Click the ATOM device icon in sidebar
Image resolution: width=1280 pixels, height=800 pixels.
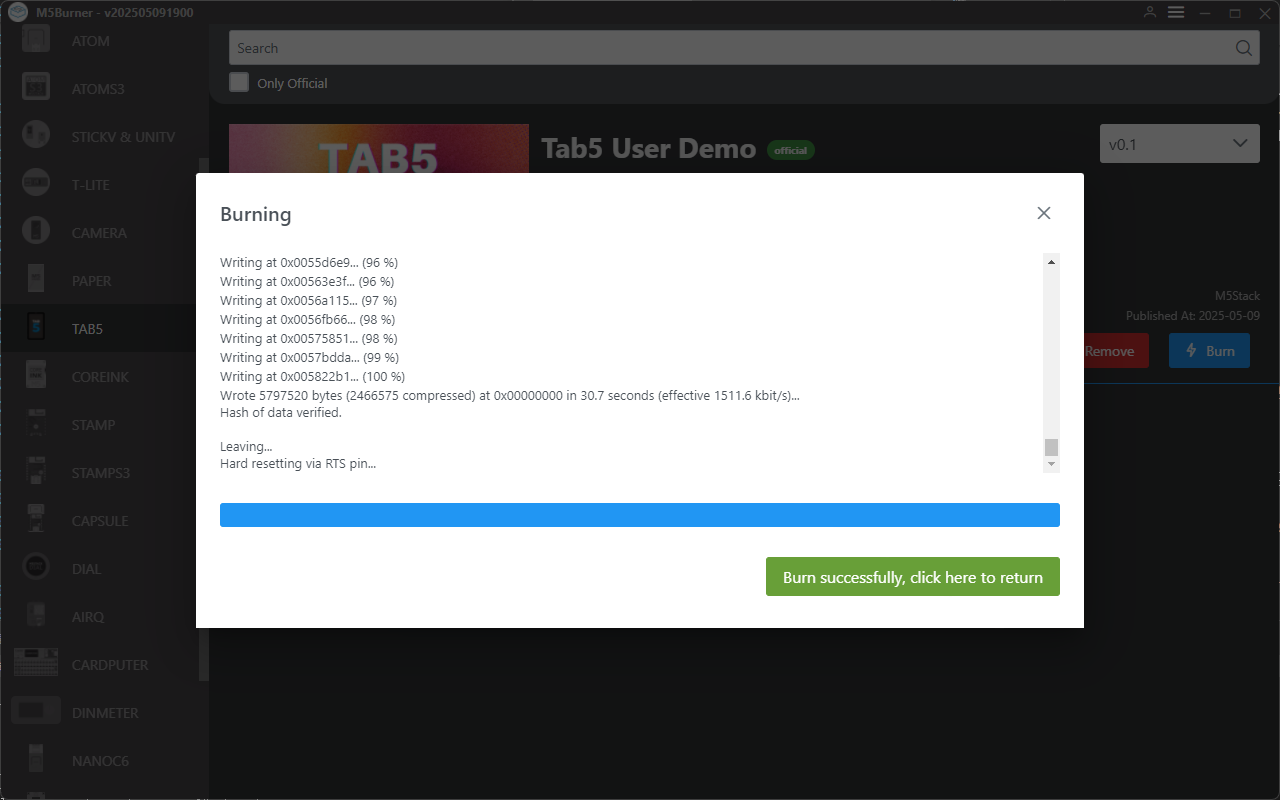tap(36, 41)
